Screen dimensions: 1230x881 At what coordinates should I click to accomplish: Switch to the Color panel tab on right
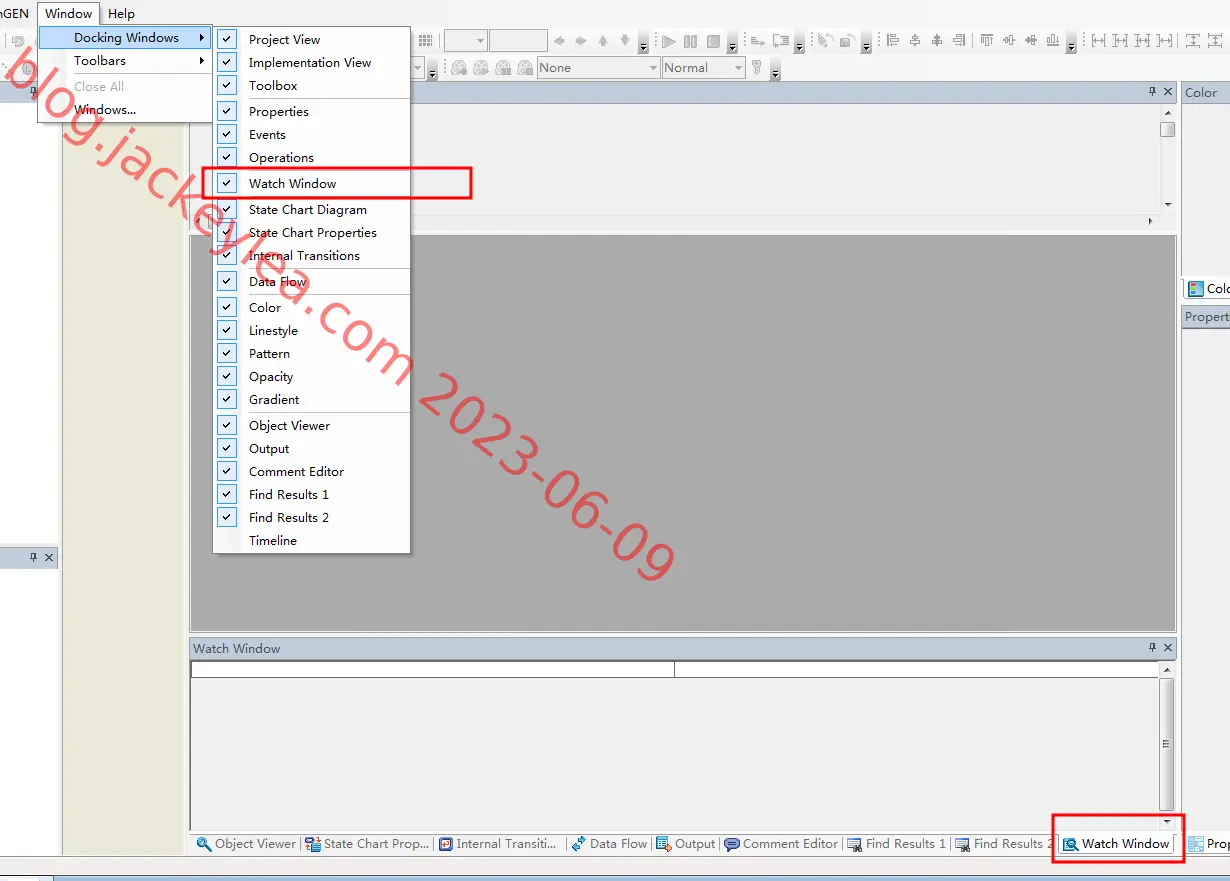tap(1208, 288)
